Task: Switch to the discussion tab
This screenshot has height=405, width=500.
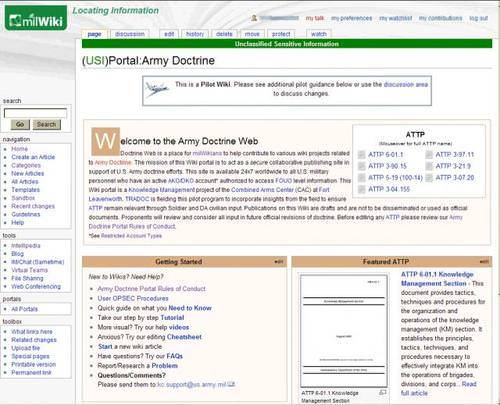Action: [130, 34]
